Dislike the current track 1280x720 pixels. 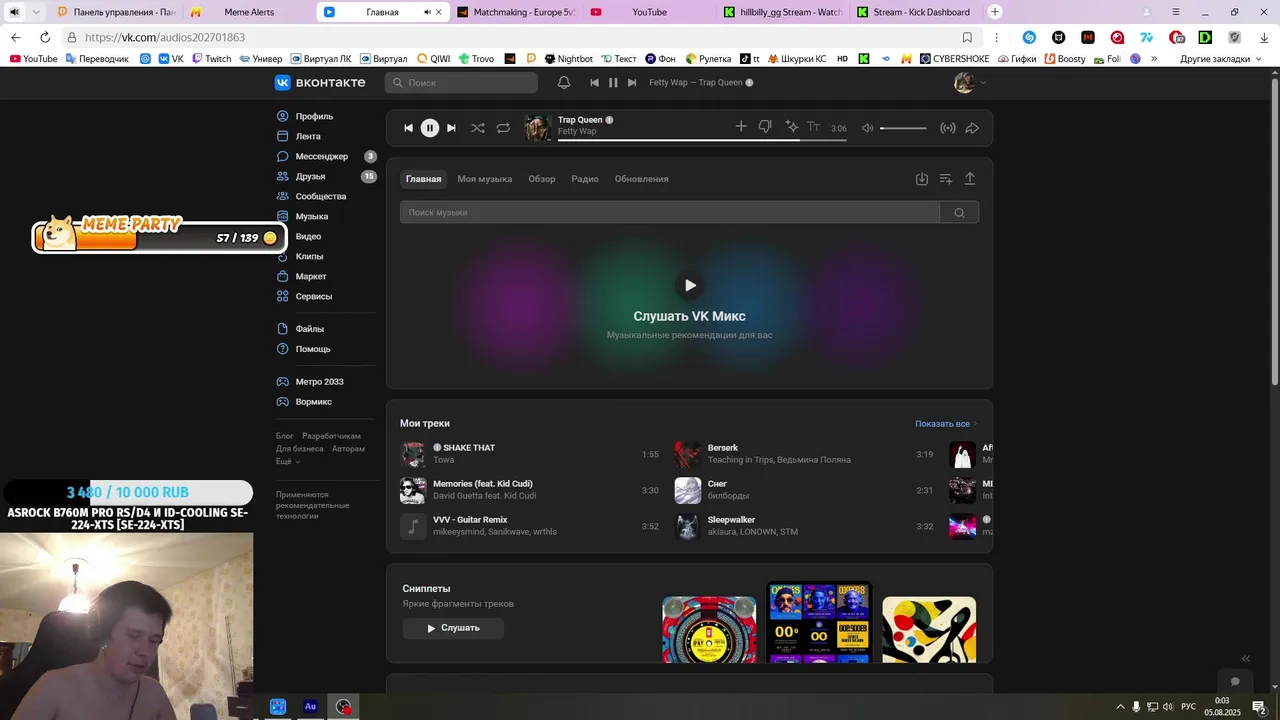click(765, 126)
